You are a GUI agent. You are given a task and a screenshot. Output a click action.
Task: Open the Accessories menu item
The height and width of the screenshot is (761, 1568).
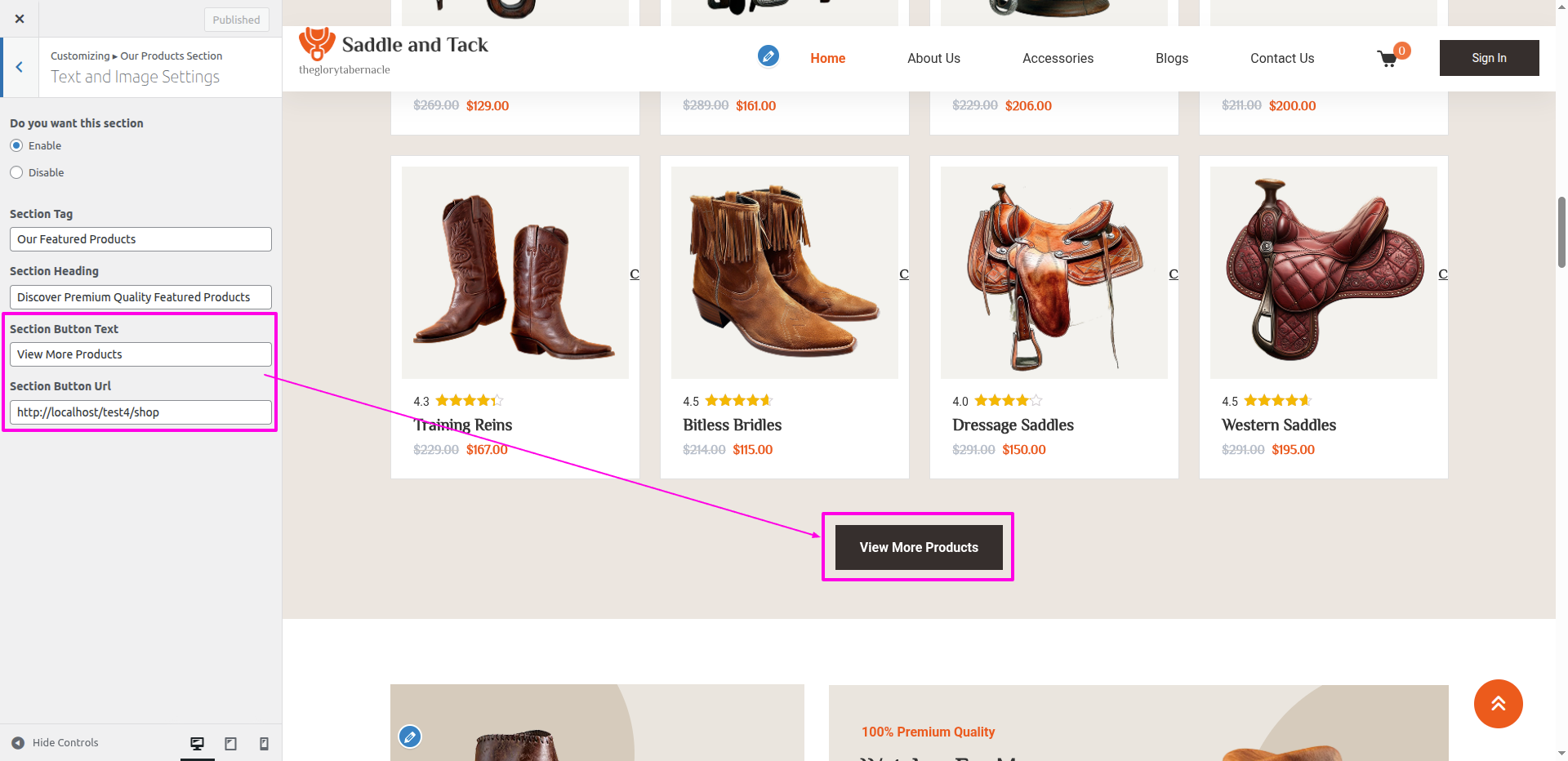click(x=1058, y=58)
